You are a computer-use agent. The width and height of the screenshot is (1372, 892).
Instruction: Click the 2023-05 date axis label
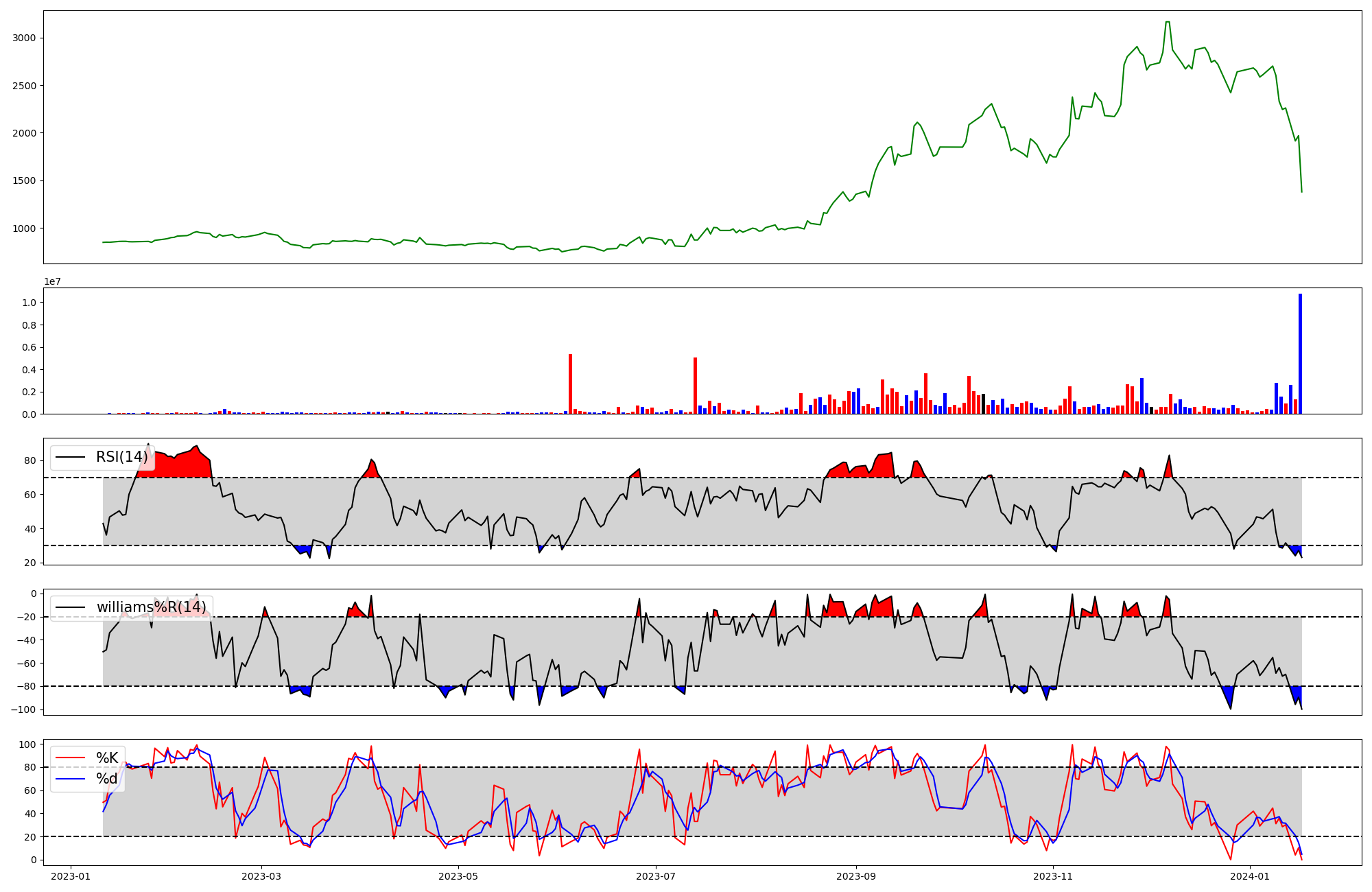point(458,876)
